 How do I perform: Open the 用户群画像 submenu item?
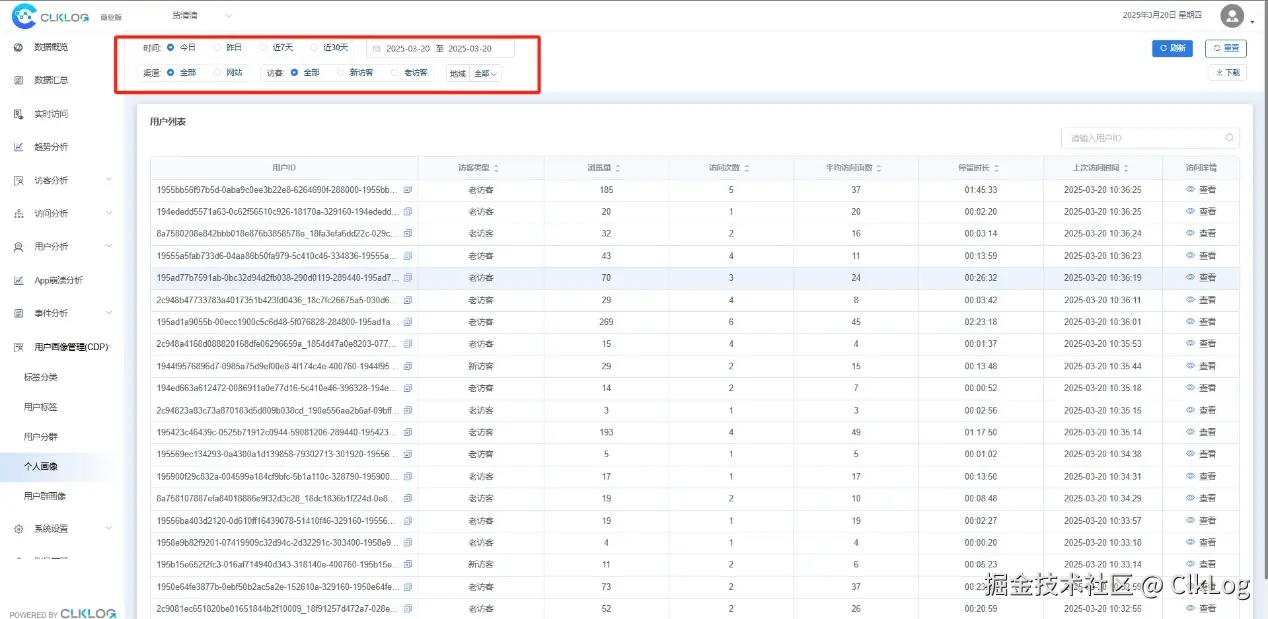click(x=45, y=496)
